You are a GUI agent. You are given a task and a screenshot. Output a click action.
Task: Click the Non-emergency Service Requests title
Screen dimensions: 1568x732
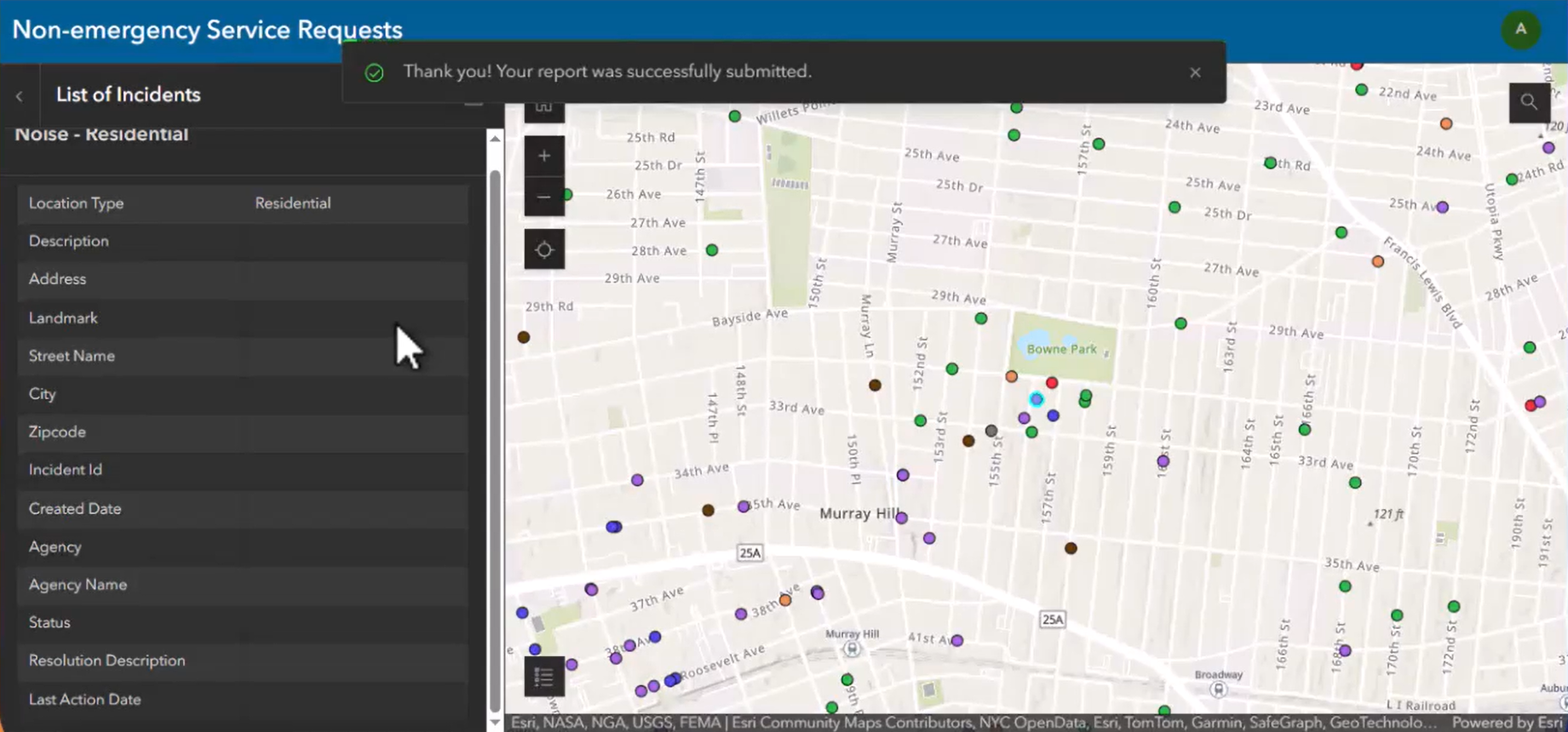point(207,30)
